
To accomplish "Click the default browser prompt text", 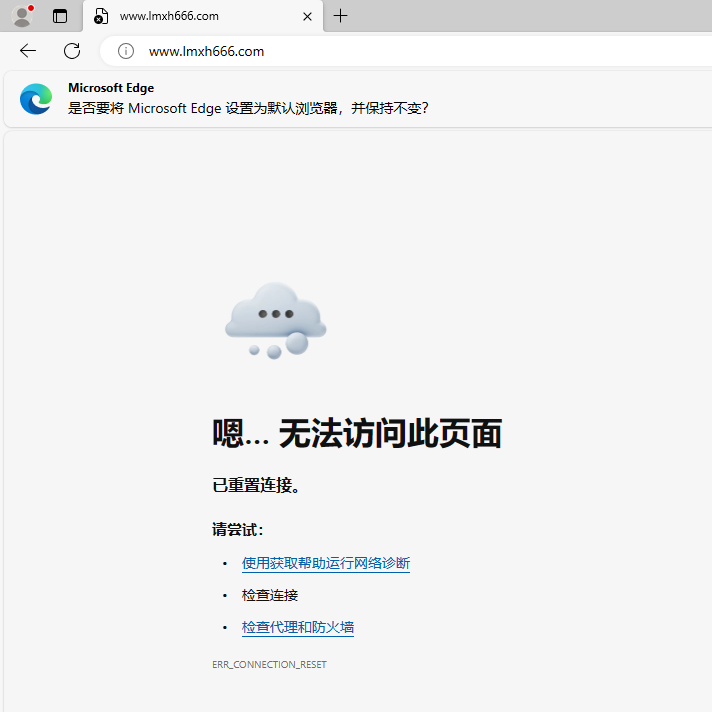I will (x=248, y=109).
